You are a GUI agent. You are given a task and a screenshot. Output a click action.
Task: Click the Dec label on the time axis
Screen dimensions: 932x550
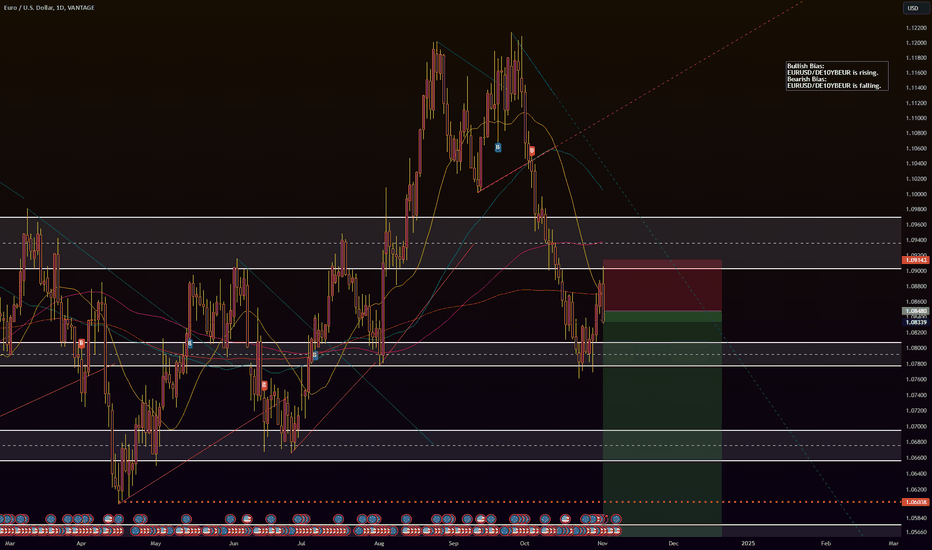(x=673, y=543)
